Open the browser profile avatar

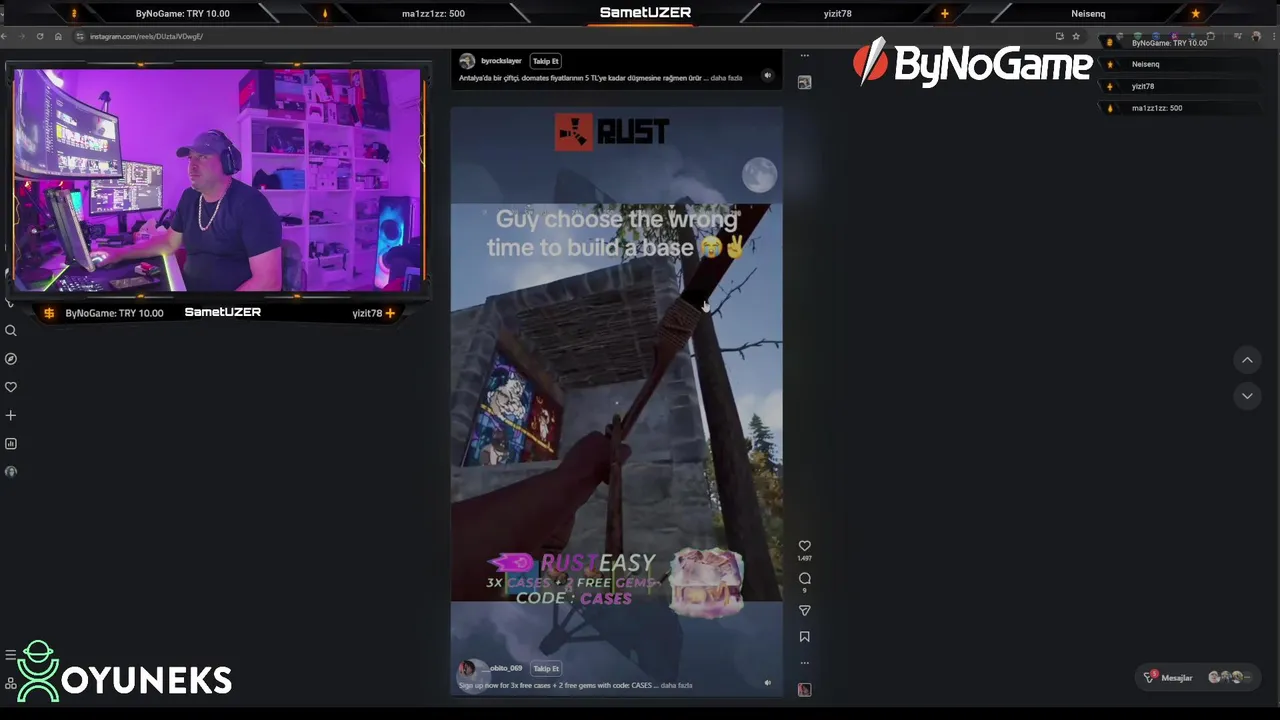tap(1256, 36)
